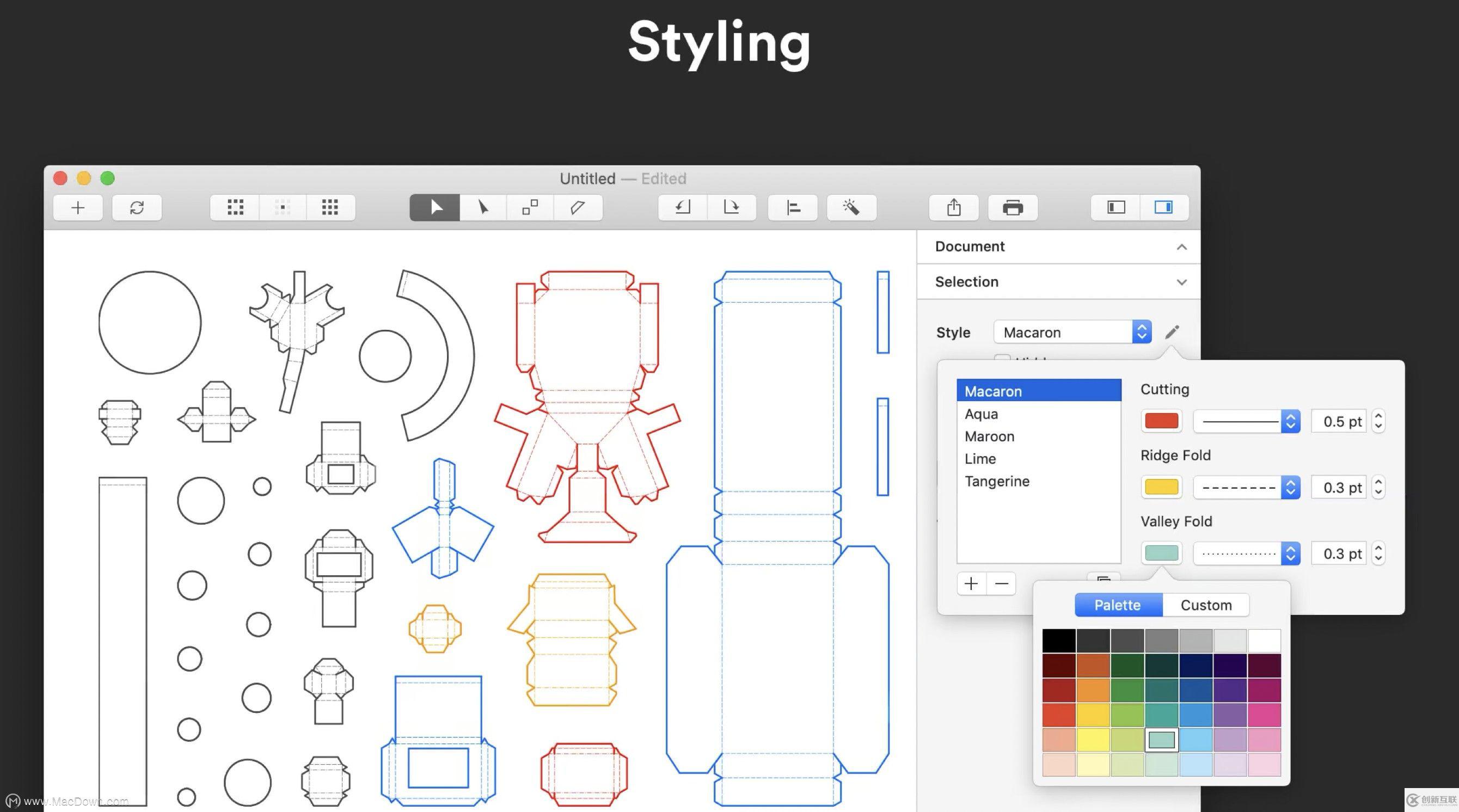Switch to the Custom tab
Viewport: 1459px width, 812px height.
[x=1206, y=605]
